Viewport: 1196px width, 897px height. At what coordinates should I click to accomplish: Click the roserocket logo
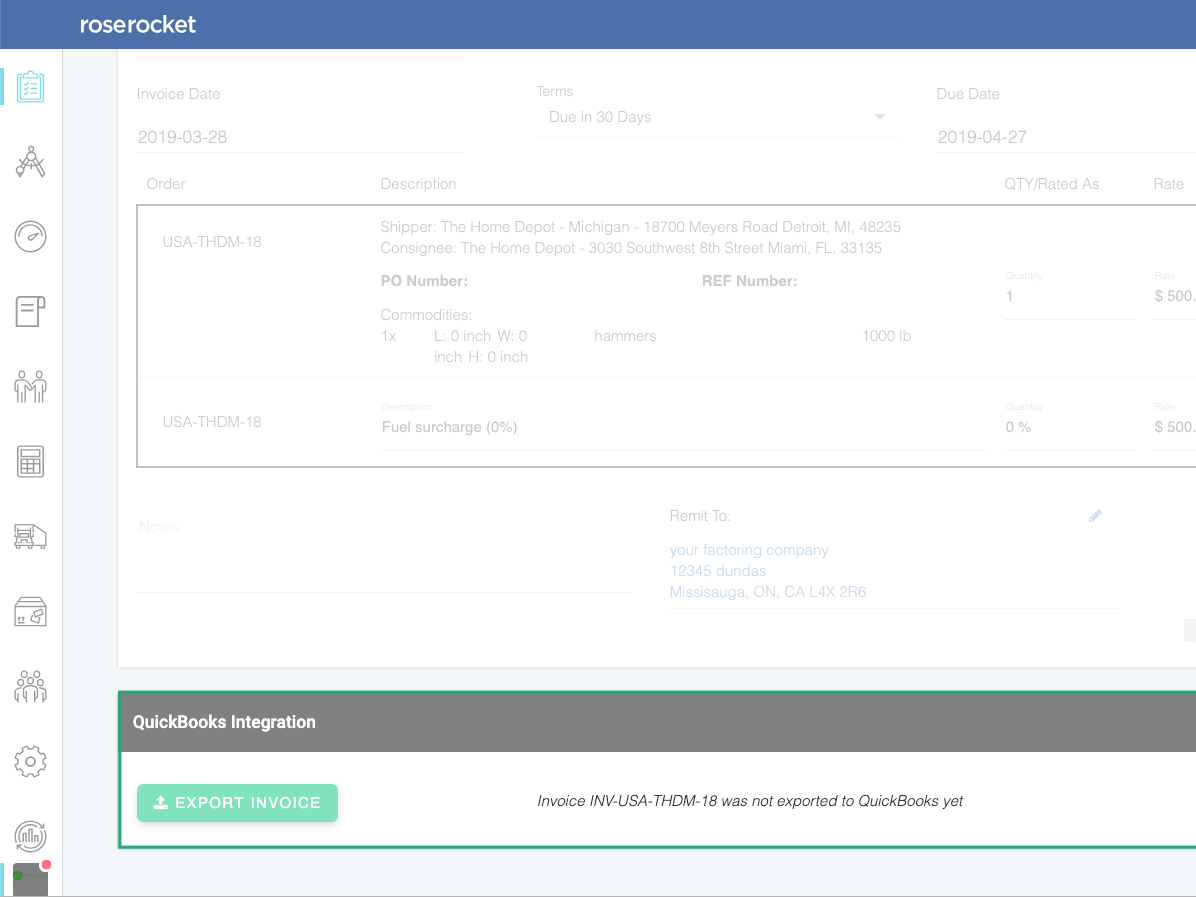138,24
